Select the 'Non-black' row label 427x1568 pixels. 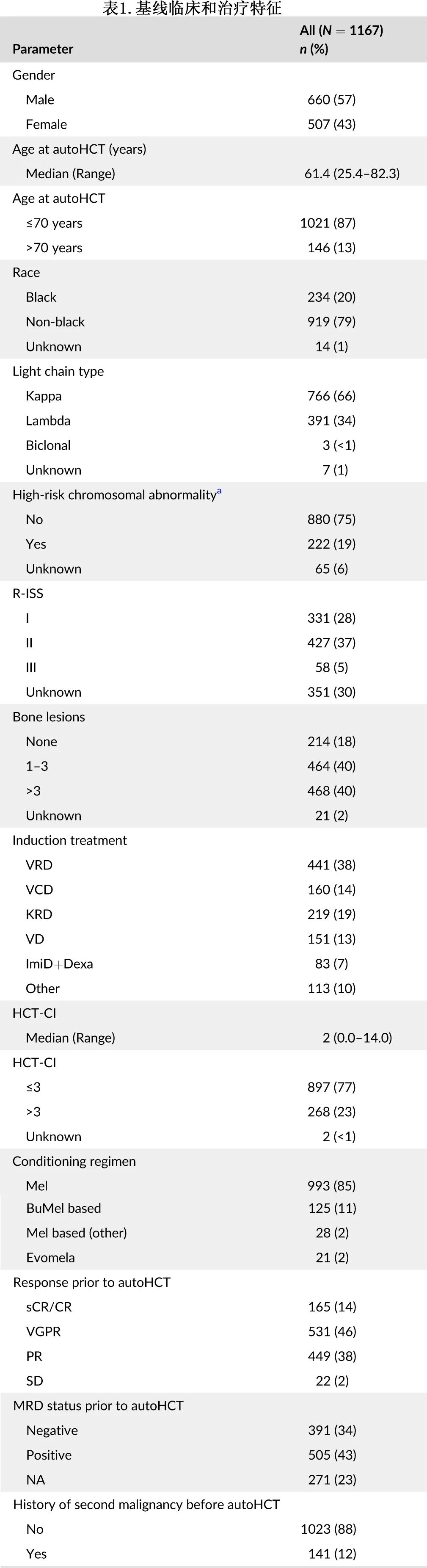point(55,321)
